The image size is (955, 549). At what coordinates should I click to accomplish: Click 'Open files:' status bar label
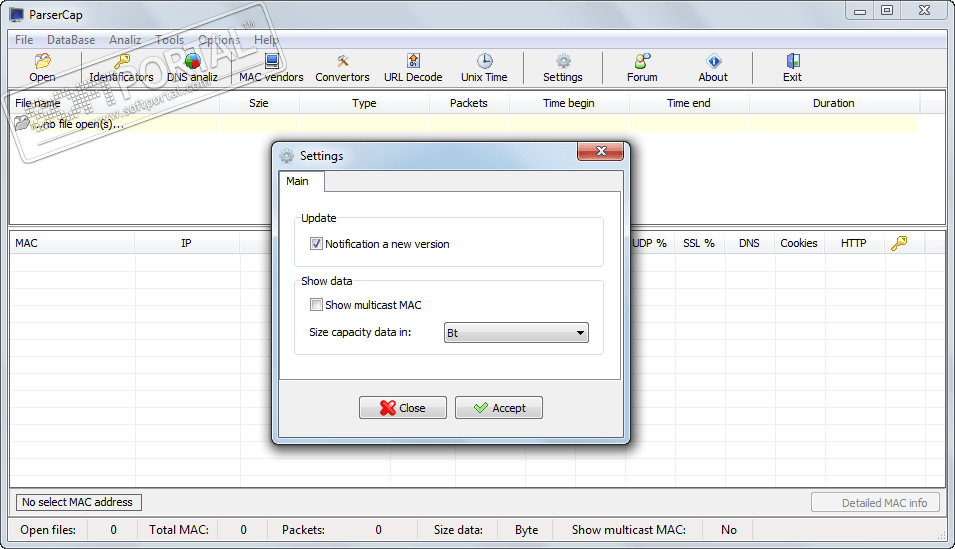pos(48,530)
